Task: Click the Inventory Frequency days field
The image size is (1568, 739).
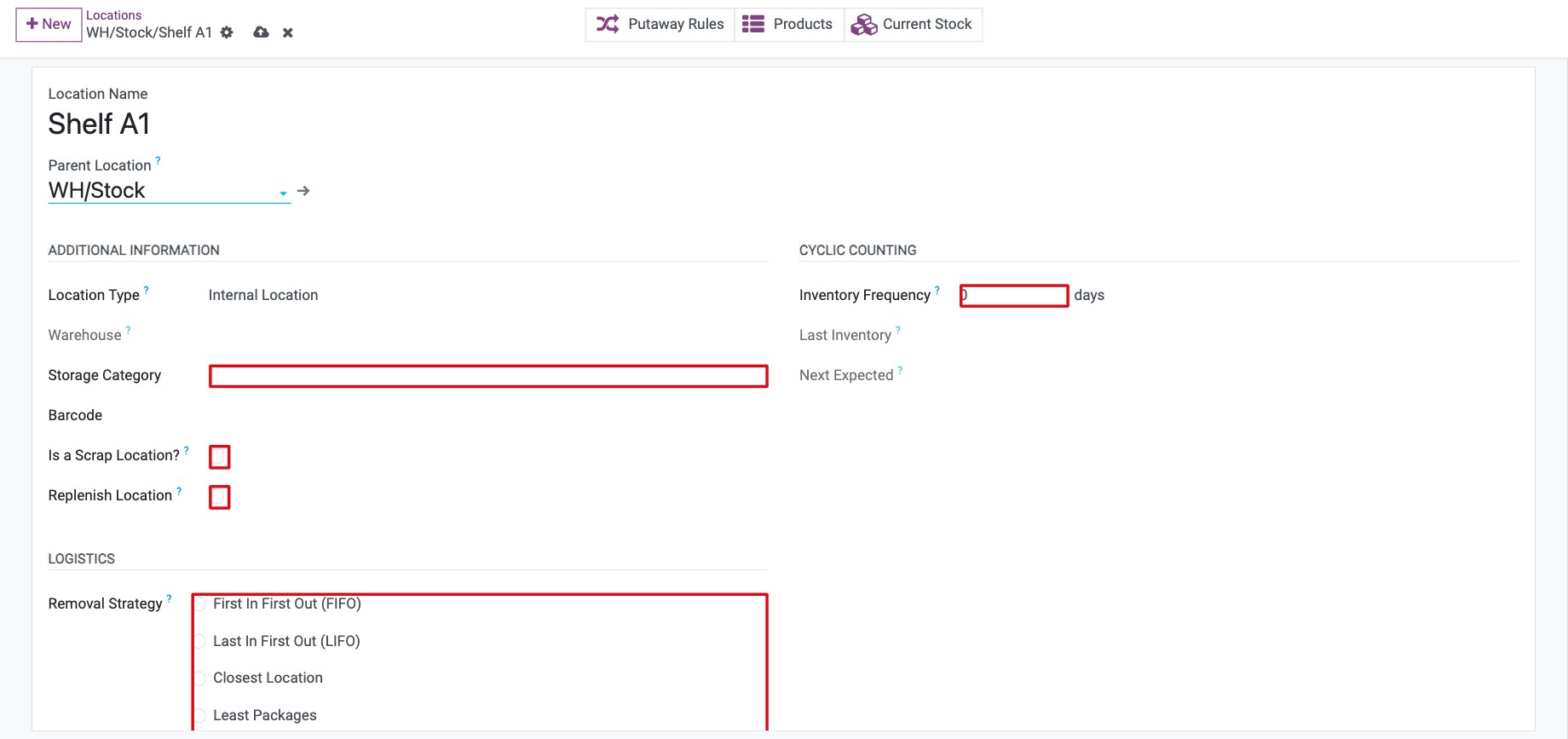Action: (1014, 295)
